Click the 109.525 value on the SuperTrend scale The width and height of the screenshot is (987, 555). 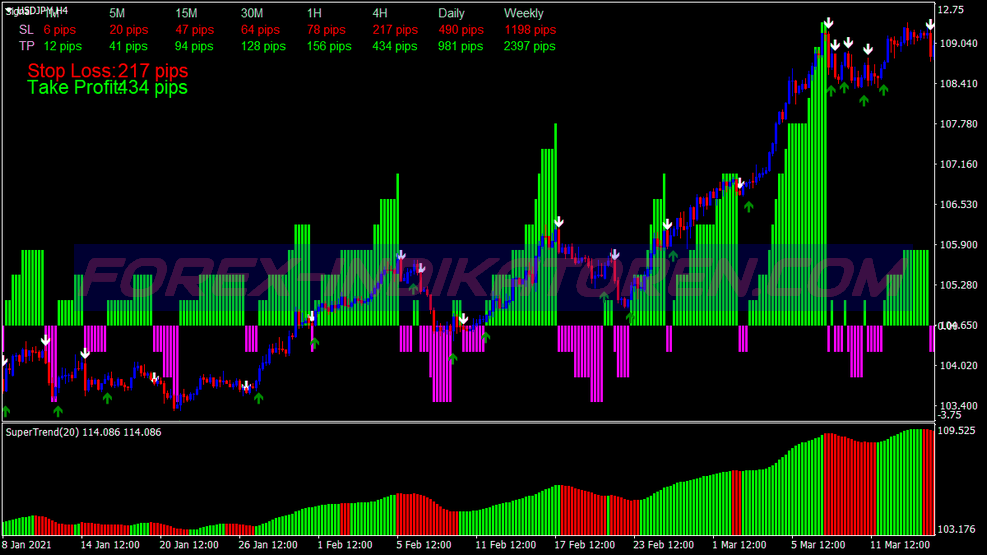point(957,431)
